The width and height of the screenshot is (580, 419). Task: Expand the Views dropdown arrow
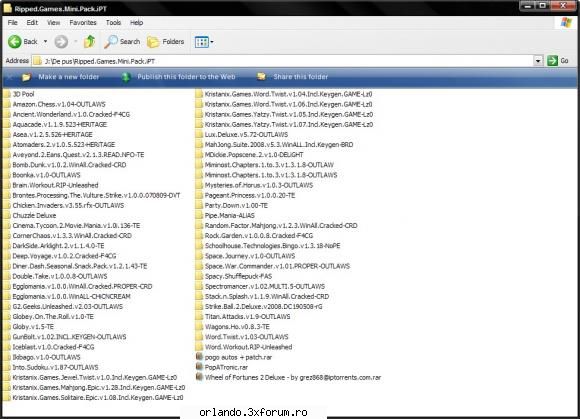tap(212, 42)
